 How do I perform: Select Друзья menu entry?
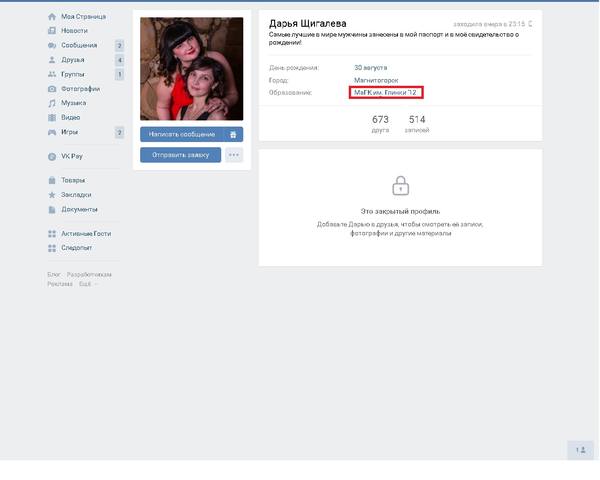[x=73, y=60]
